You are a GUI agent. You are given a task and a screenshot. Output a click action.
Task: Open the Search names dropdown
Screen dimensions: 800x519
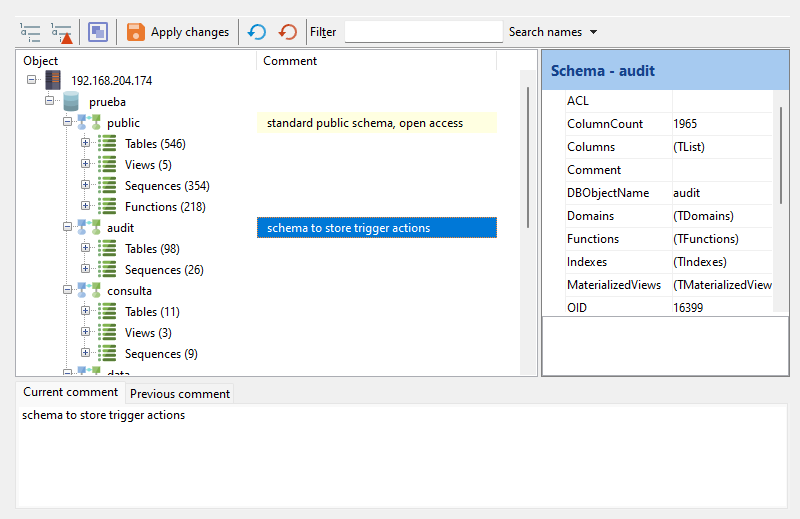(553, 32)
